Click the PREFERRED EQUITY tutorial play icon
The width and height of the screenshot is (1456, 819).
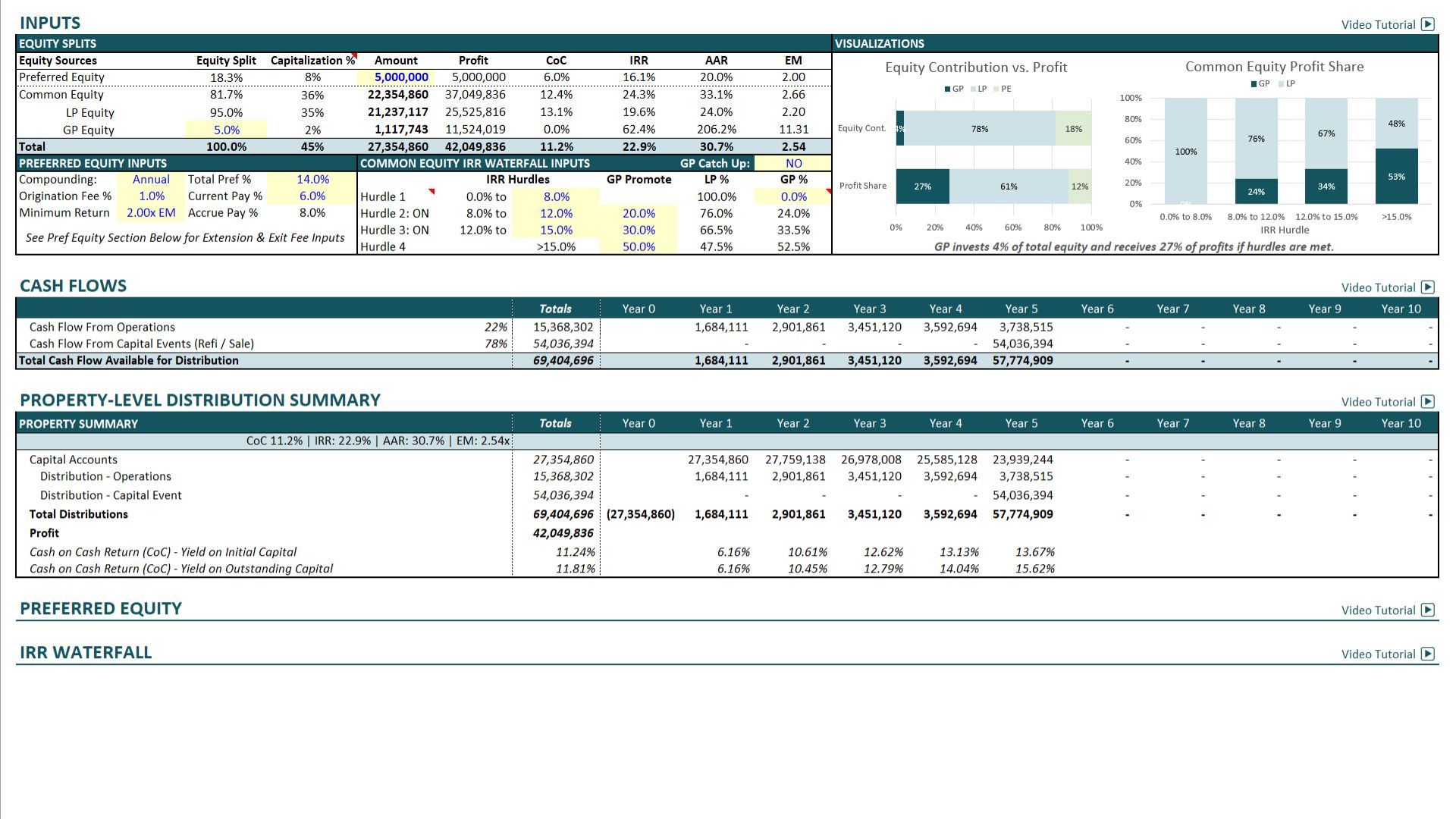point(1428,610)
